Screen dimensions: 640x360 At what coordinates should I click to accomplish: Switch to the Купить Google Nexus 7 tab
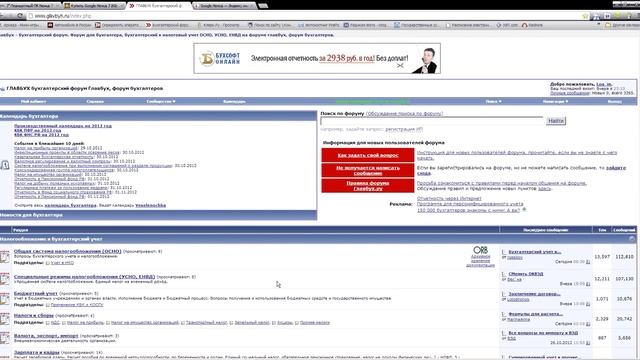pos(94,6)
